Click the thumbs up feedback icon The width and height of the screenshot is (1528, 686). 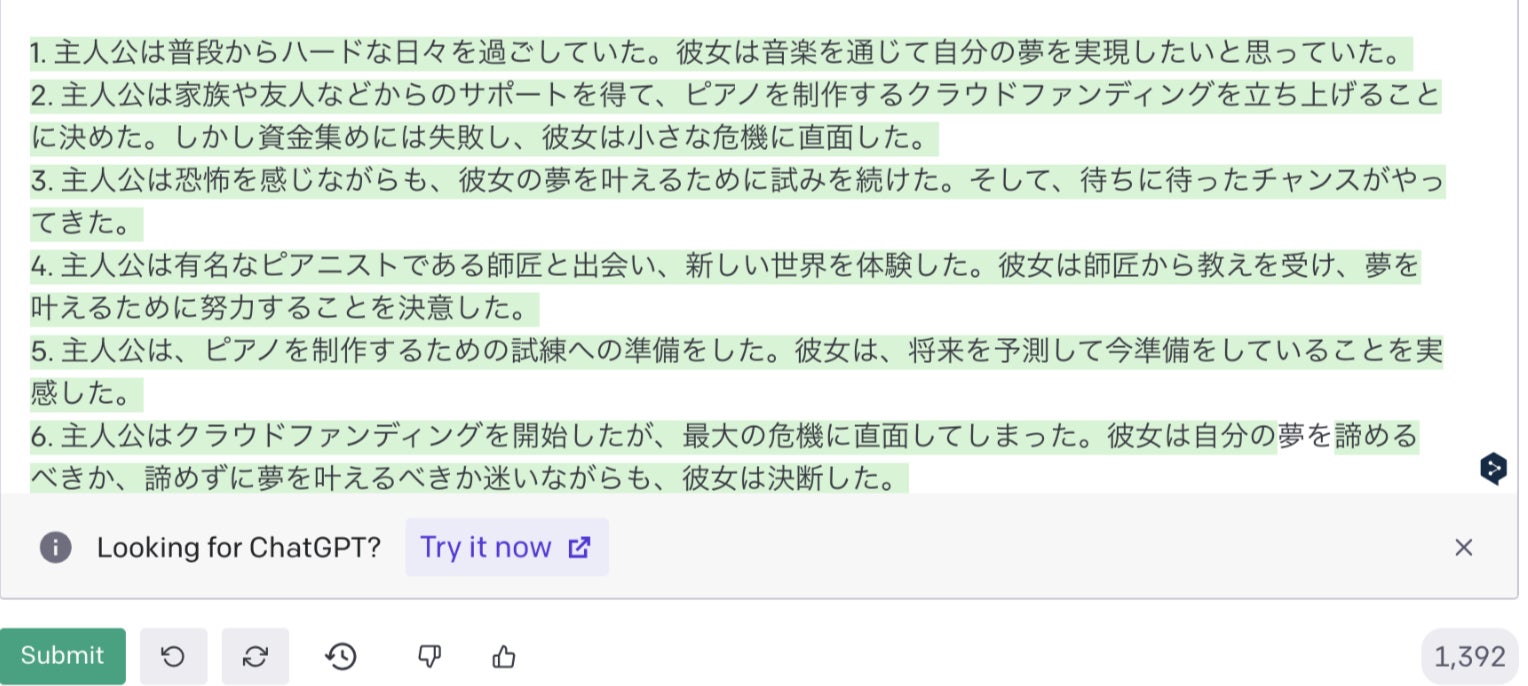click(504, 656)
